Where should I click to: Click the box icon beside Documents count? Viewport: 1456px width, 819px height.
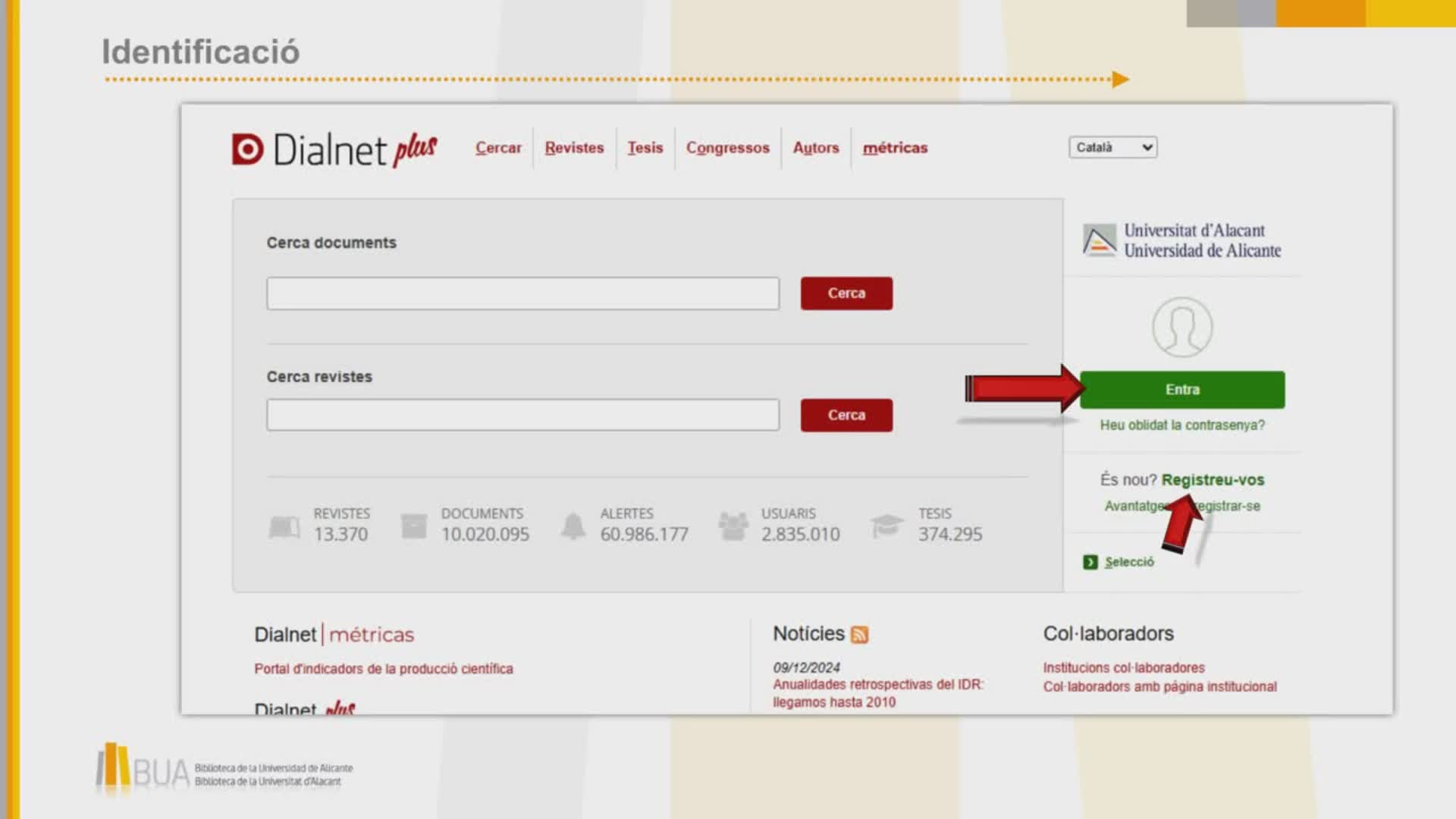pyautogui.click(x=414, y=526)
